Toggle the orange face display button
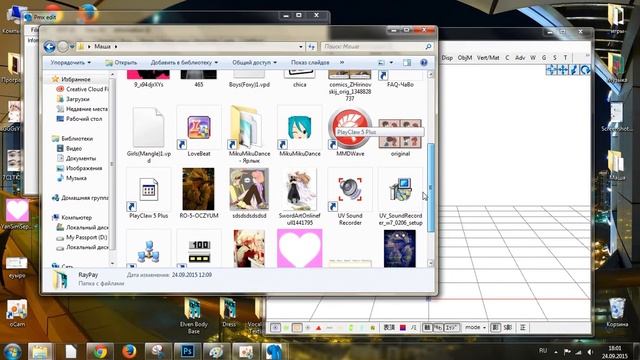This screenshot has height=360, width=640. pyautogui.click(x=297, y=327)
